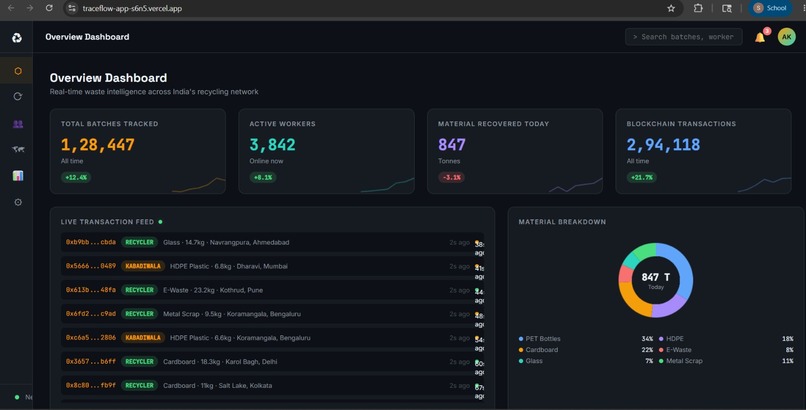Screen dimensions: 806x410
Task: Click the browser back arrow
Action: 11,8
